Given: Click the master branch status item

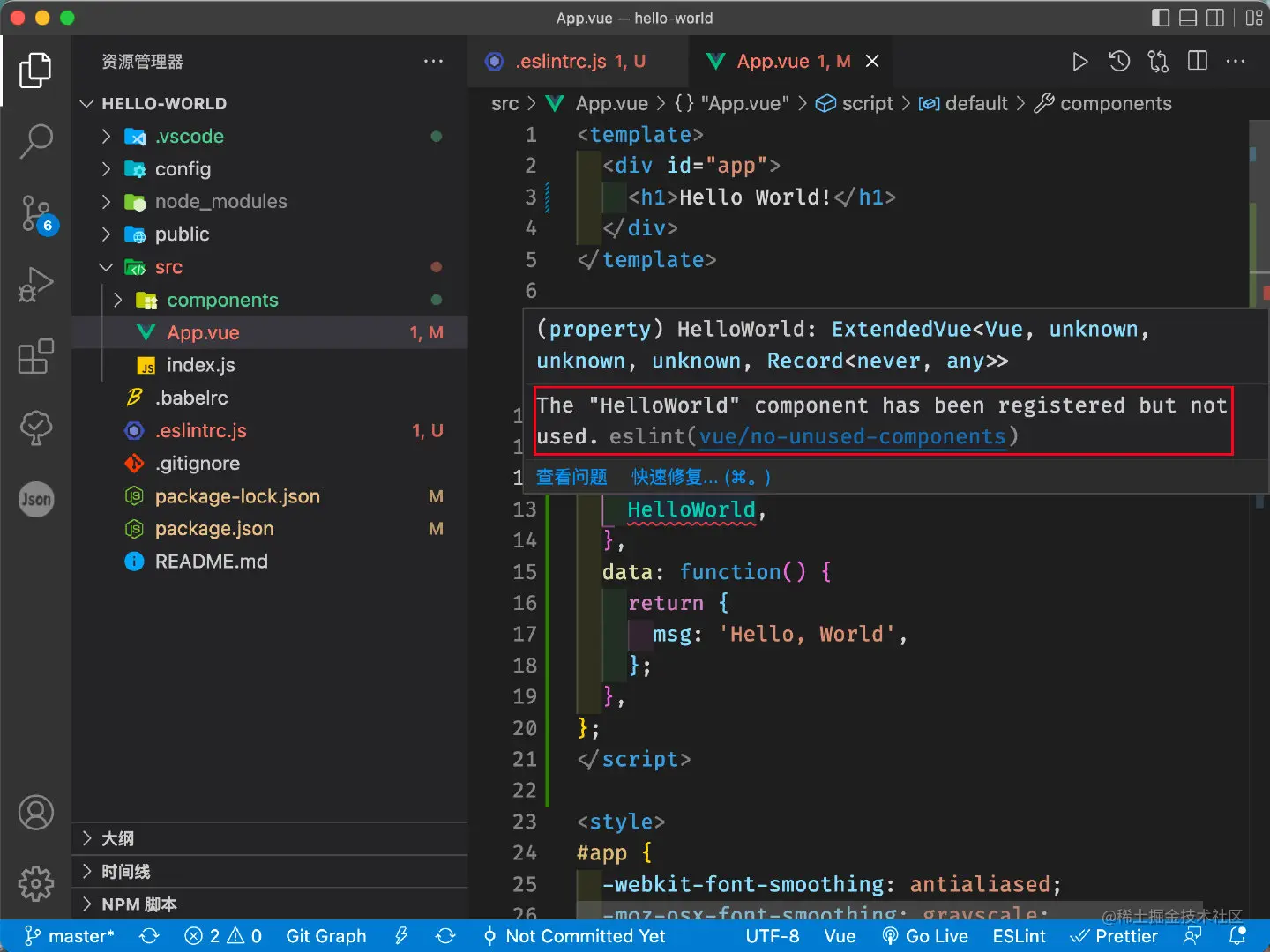Looking at the screenshot, I should tap(70, 936).
